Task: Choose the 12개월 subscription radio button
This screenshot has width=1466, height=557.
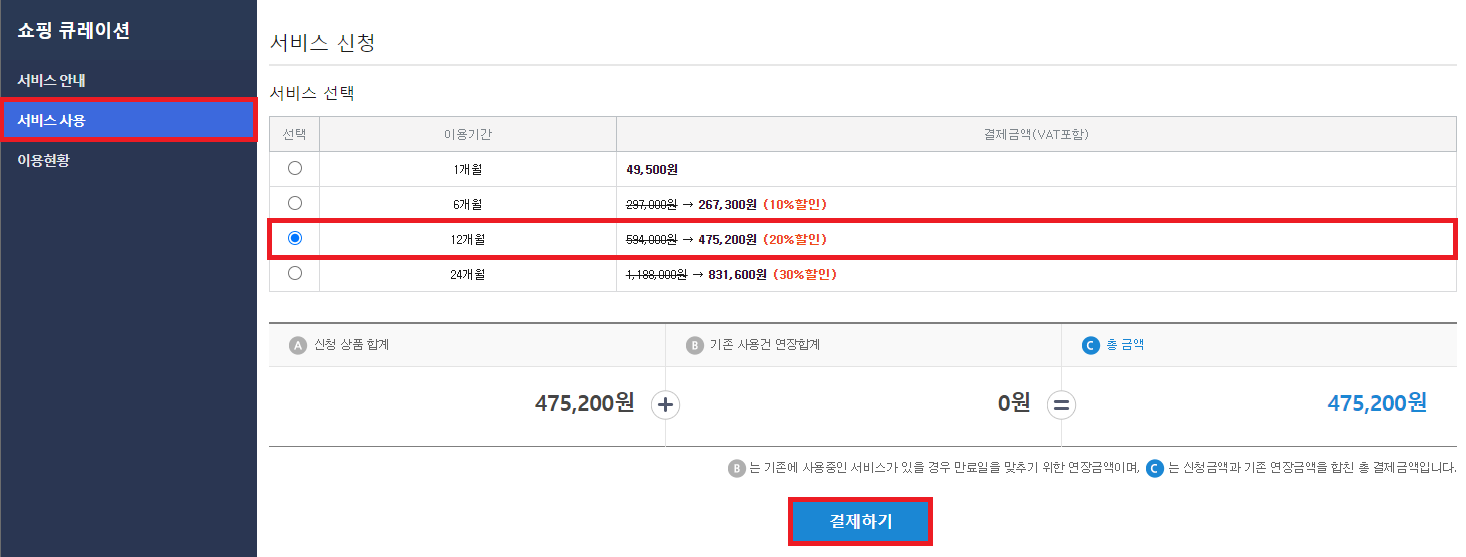Action: pyautogui.click(x=295, y=239)
